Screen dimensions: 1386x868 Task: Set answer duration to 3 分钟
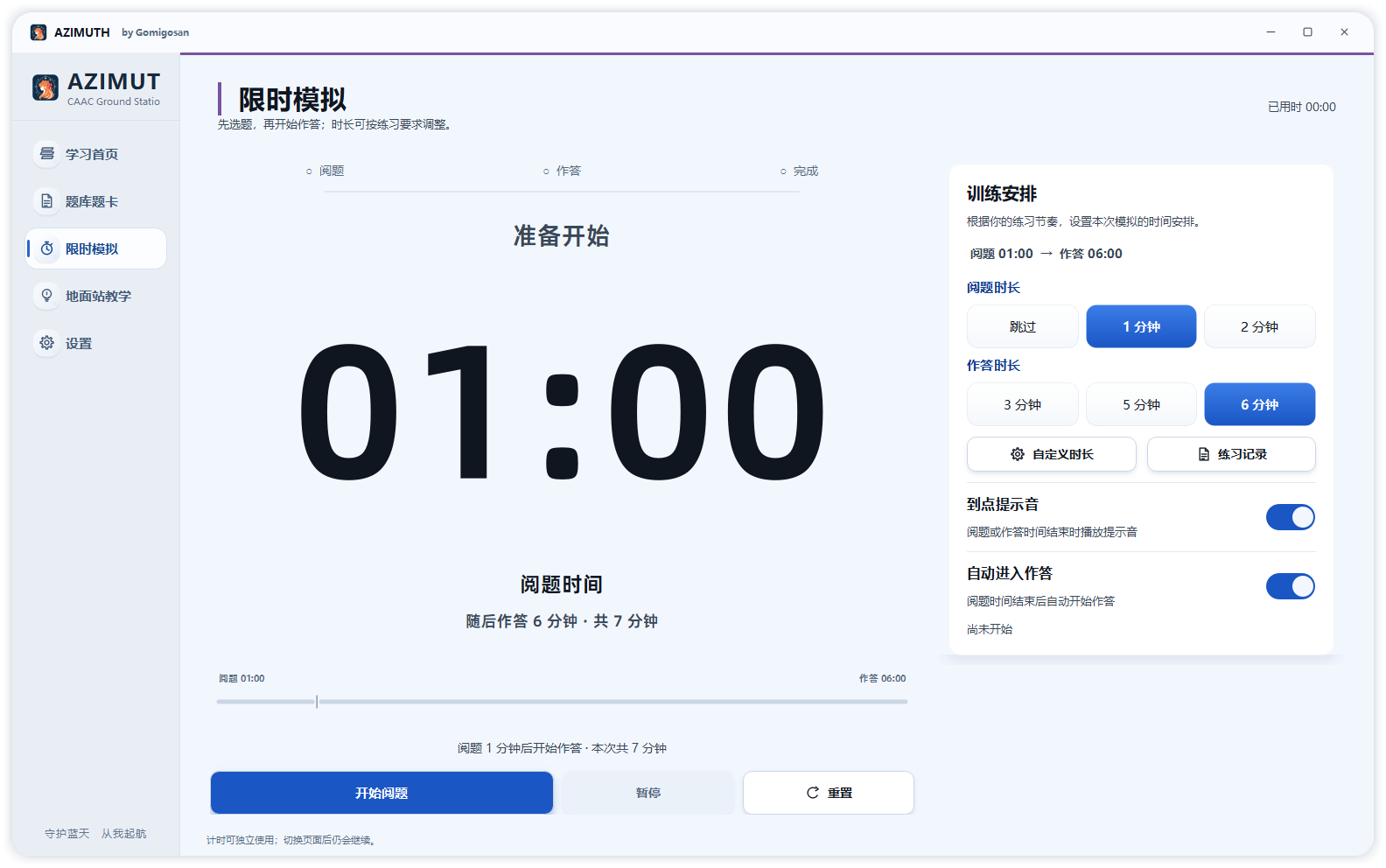tap(1022, 404)
